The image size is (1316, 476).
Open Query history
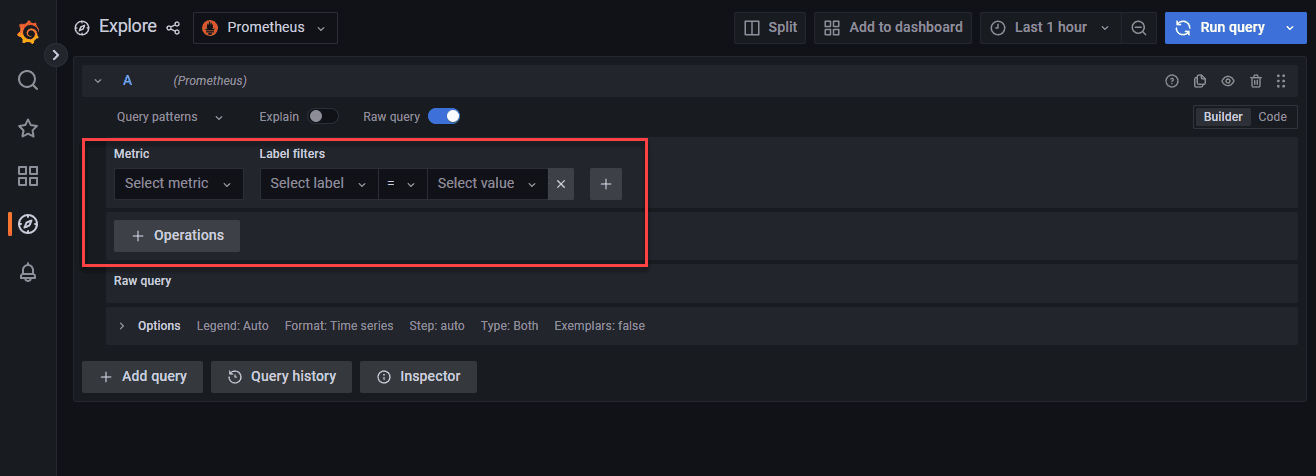pos(281,377)
